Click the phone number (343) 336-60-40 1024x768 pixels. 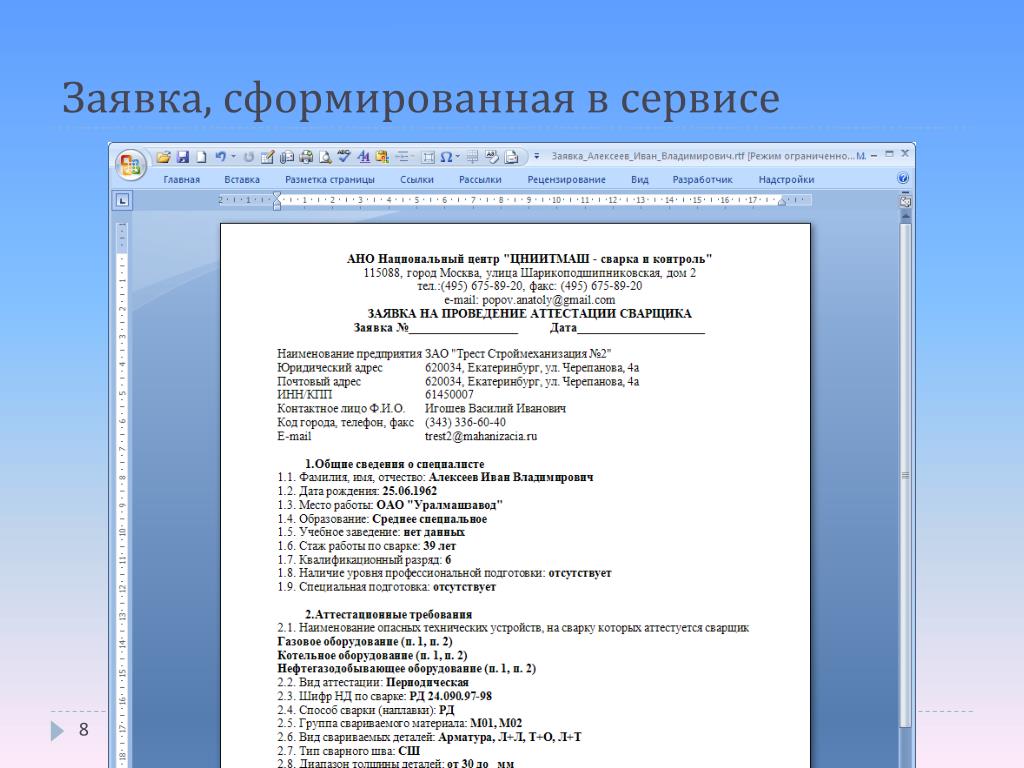pos(465,423)
